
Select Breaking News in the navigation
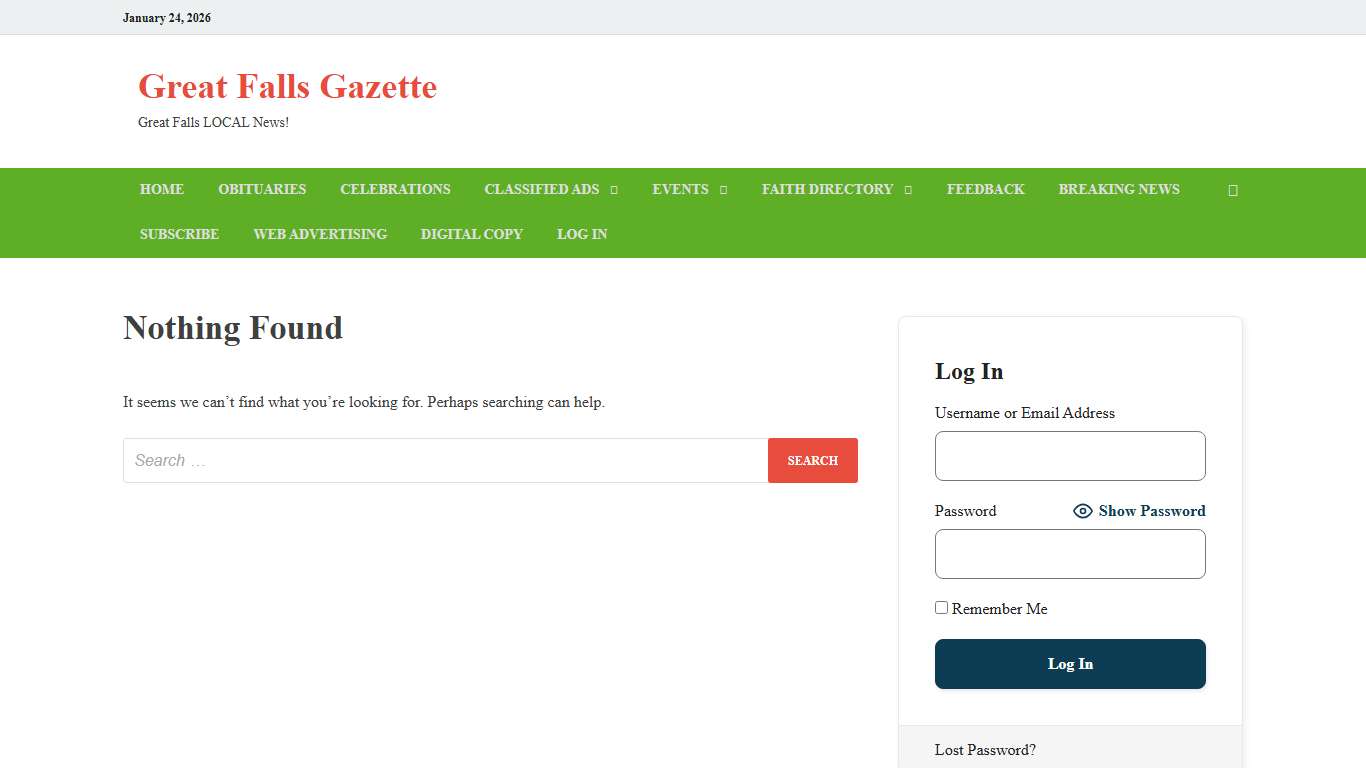pyautogui.click(x=1119, y=189)
